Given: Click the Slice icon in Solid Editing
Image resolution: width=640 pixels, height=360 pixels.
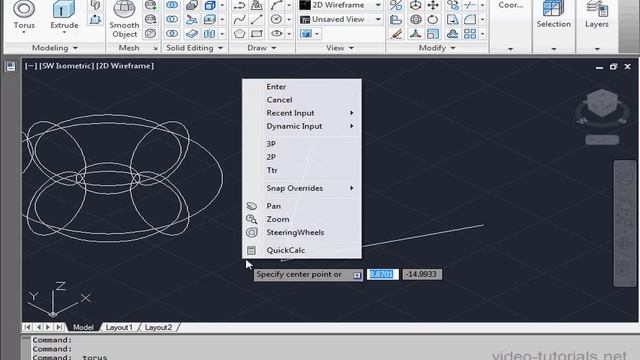Looking at the screenshot, I should tap(191, 19).
